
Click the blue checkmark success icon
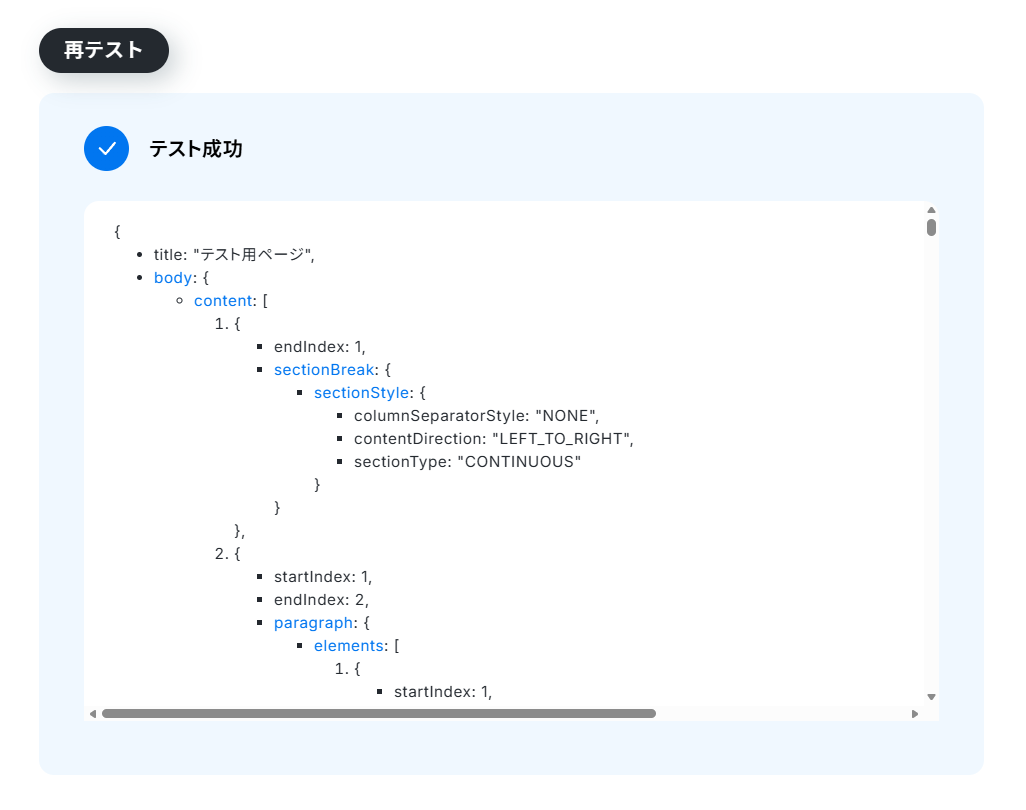tap(107, 149)
